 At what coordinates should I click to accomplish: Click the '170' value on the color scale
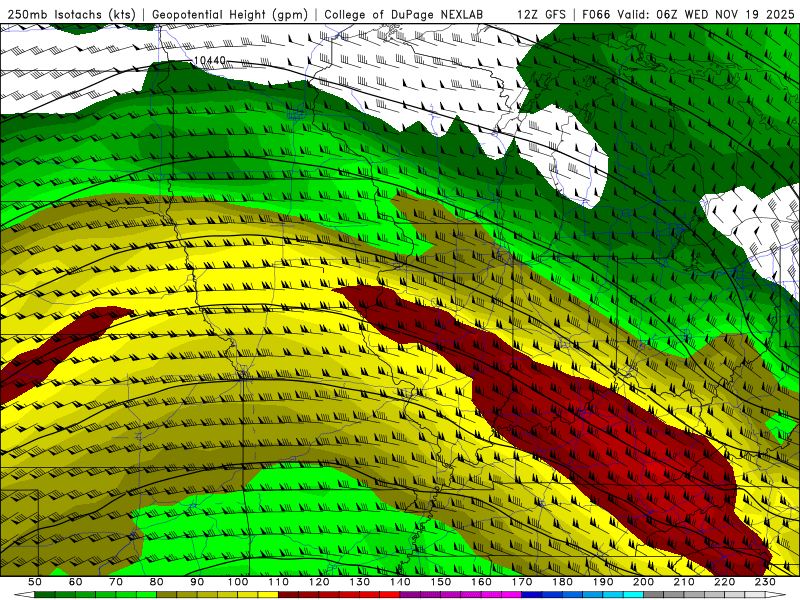(x=522, y=582)
